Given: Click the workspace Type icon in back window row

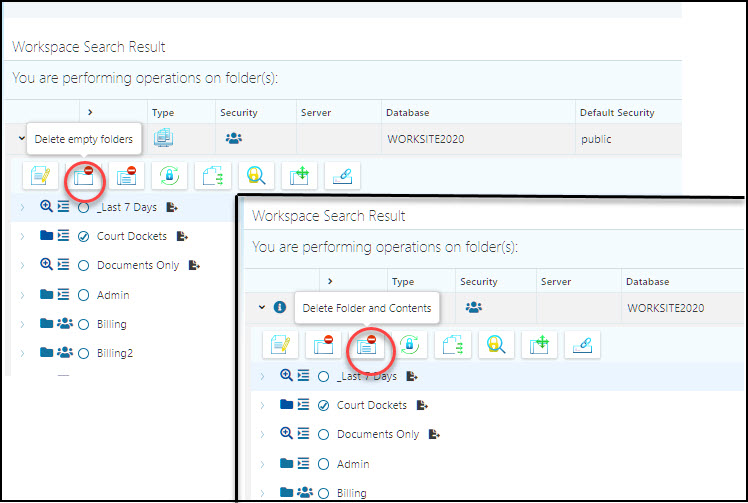Looking at the screenshot, I should click(x=163, y=138).
